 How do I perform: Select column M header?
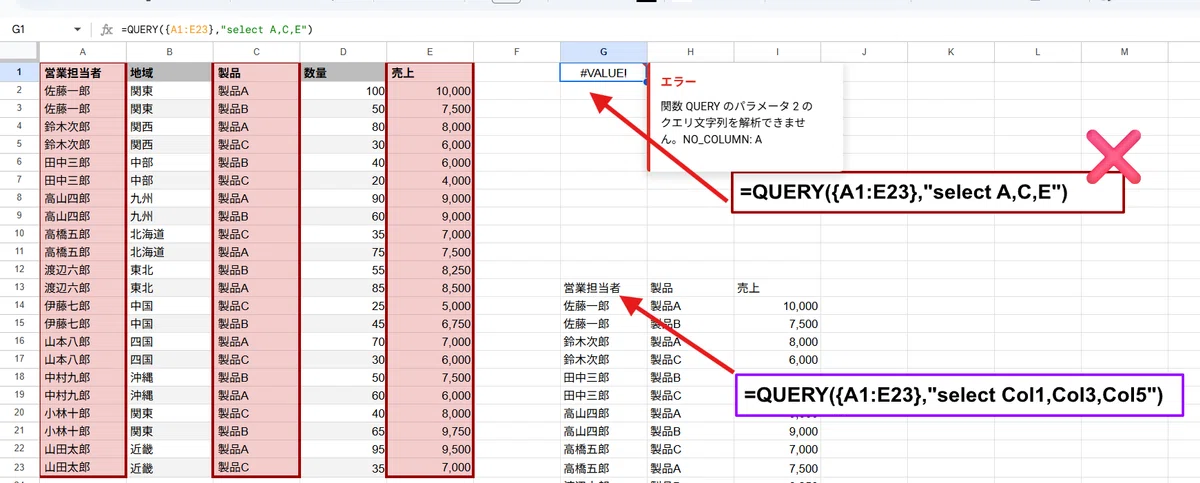[x=1124, y=52]
